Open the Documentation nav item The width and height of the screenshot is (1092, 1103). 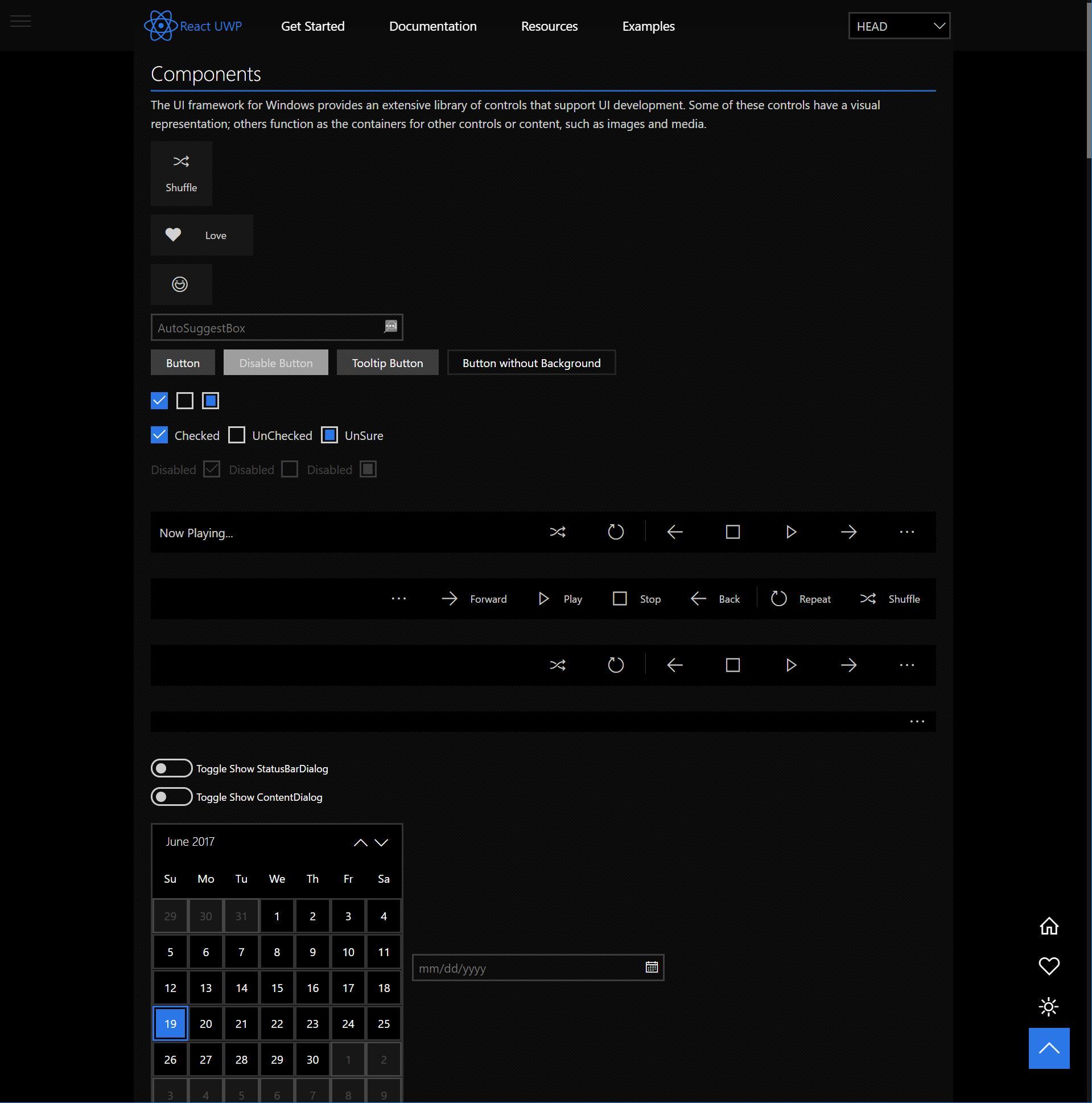432,26
